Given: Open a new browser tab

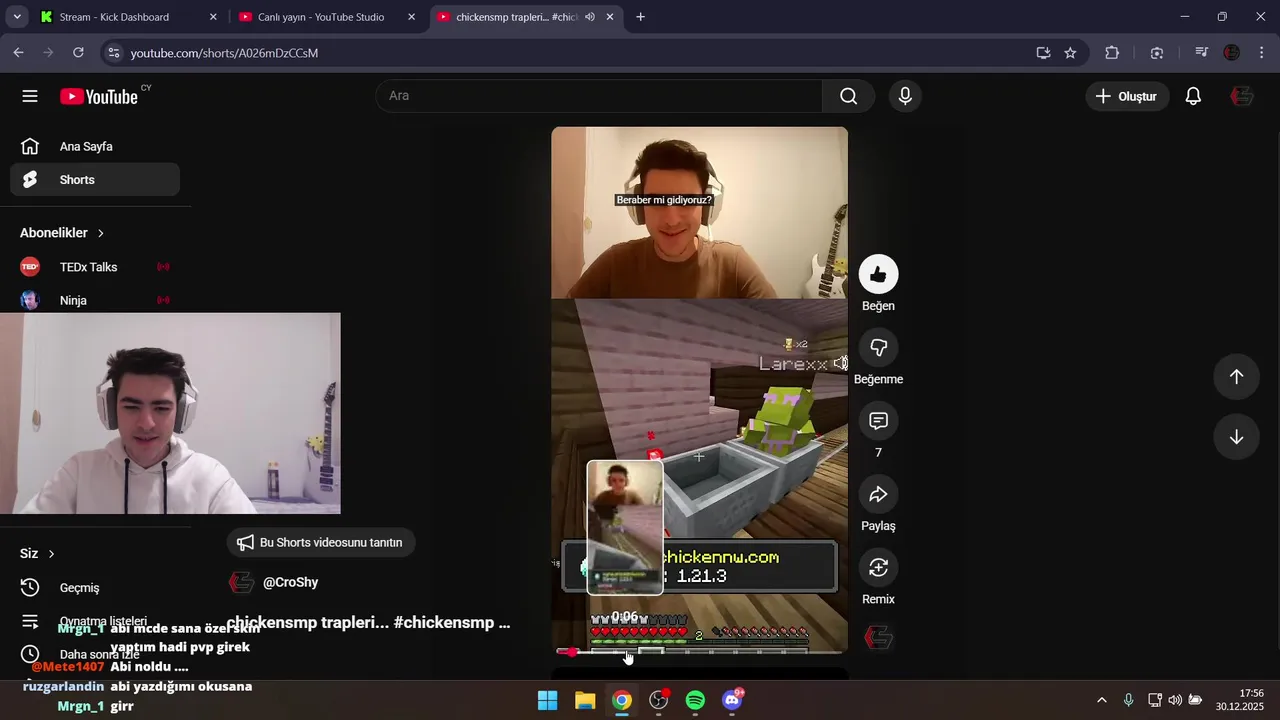Looking at the screenshot, I should [641, 17].
